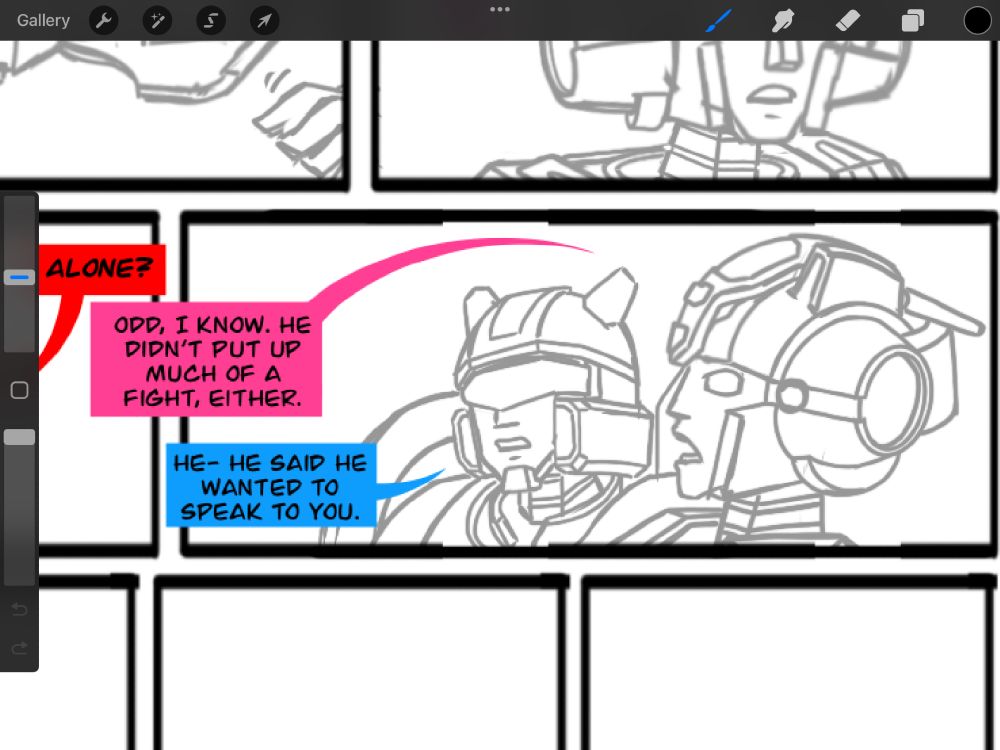1000x750 pixels.
Task: Open the Actions wrench menu
Action: click(x=103, y=21)
